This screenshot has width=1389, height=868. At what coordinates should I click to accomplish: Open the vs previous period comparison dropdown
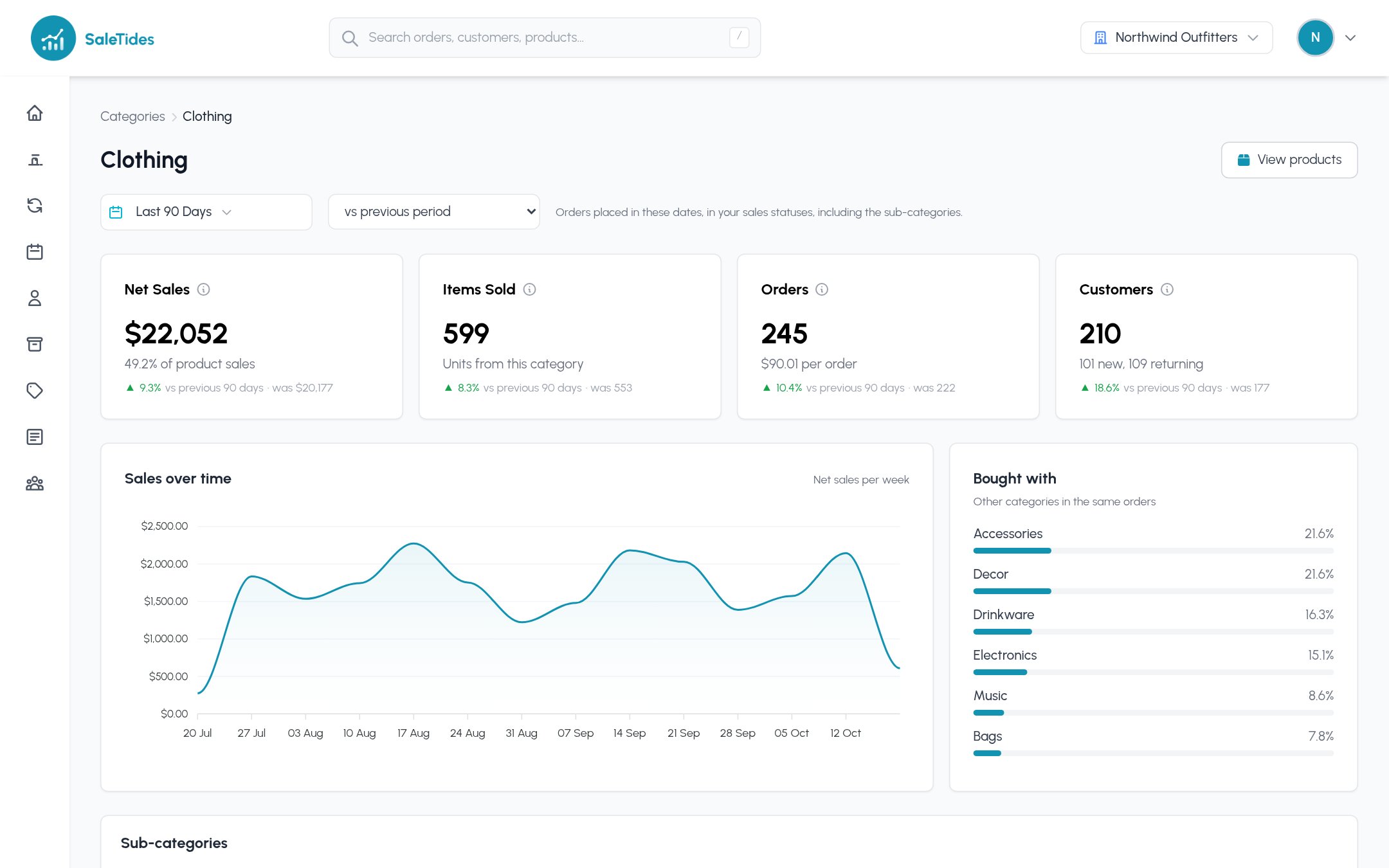tap(434, 212)
